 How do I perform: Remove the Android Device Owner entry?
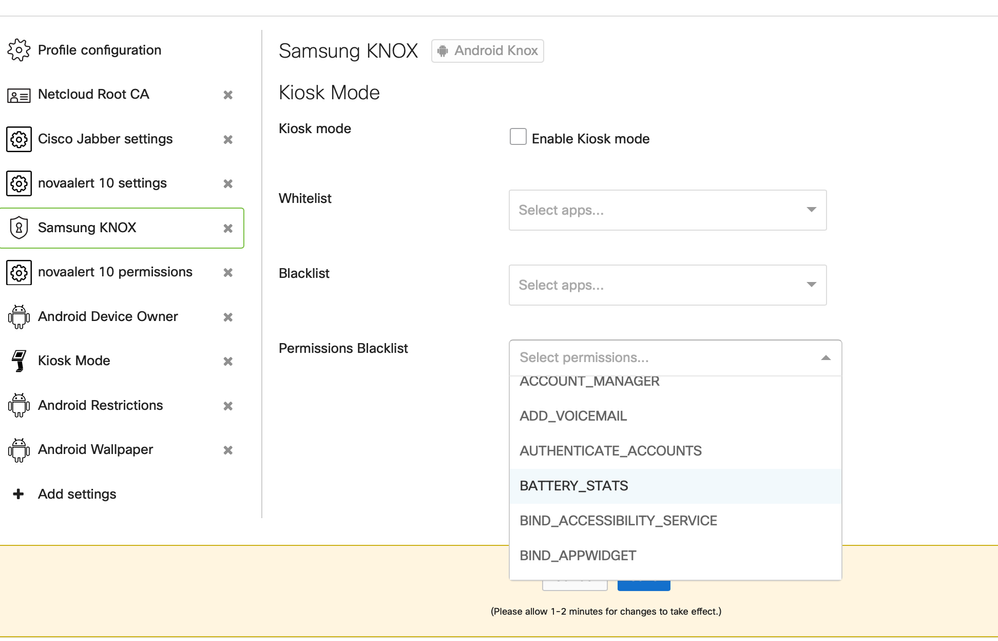coord(228,317)
